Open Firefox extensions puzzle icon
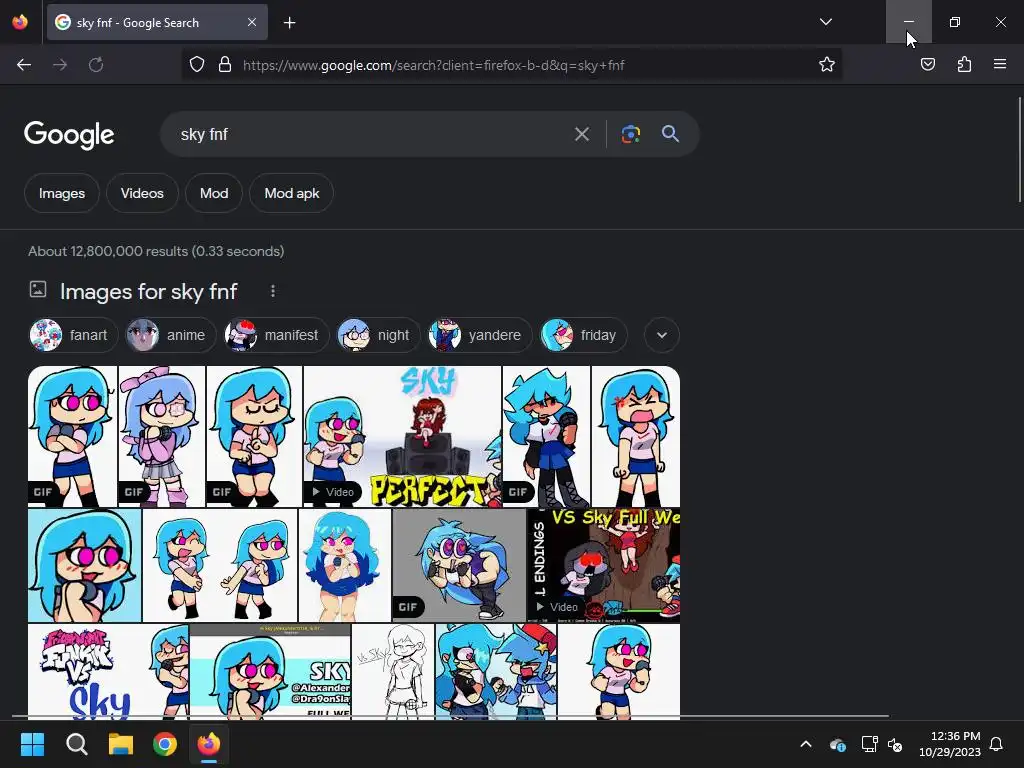1024x768 pixels. coord(964,65)
